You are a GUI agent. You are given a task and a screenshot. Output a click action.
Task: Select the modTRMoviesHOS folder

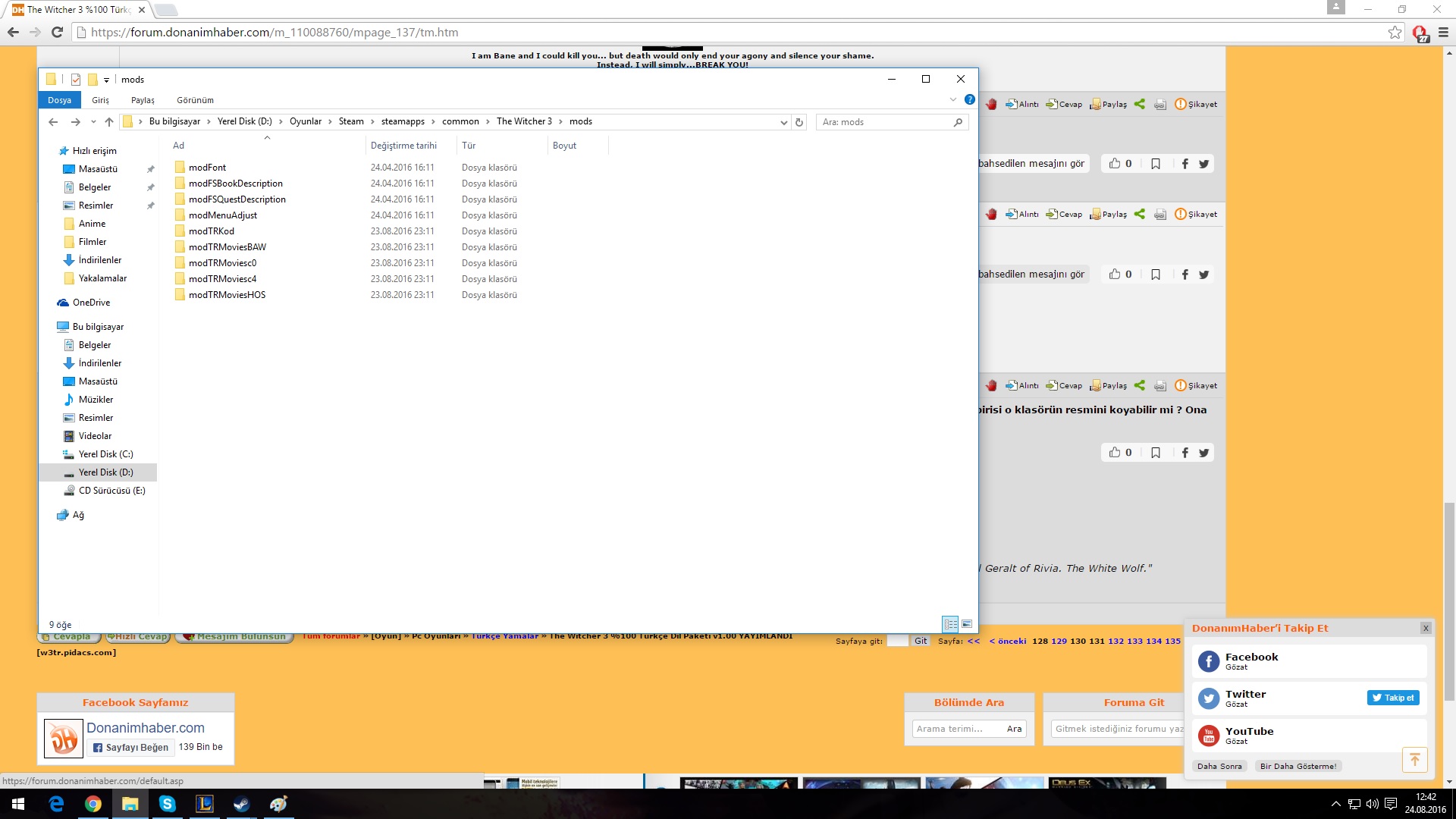(x=227, y=295)
